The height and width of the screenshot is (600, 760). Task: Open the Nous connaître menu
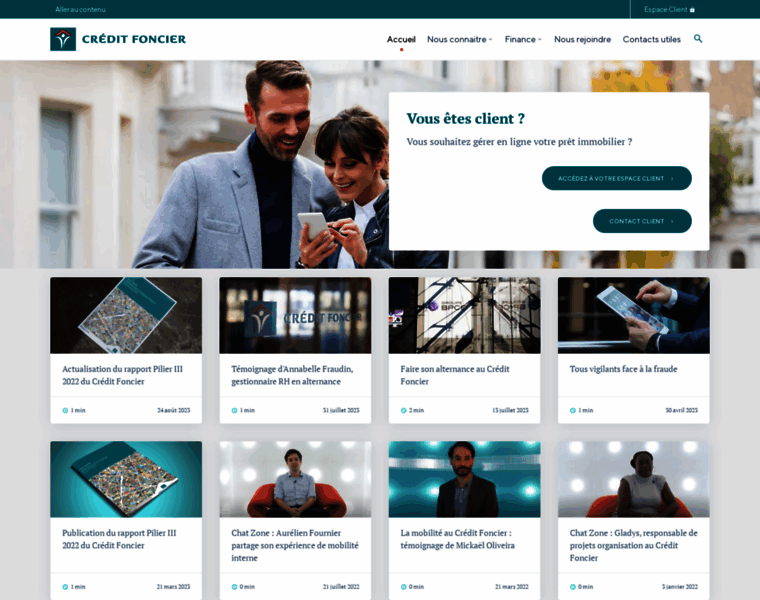click(457, 39)
